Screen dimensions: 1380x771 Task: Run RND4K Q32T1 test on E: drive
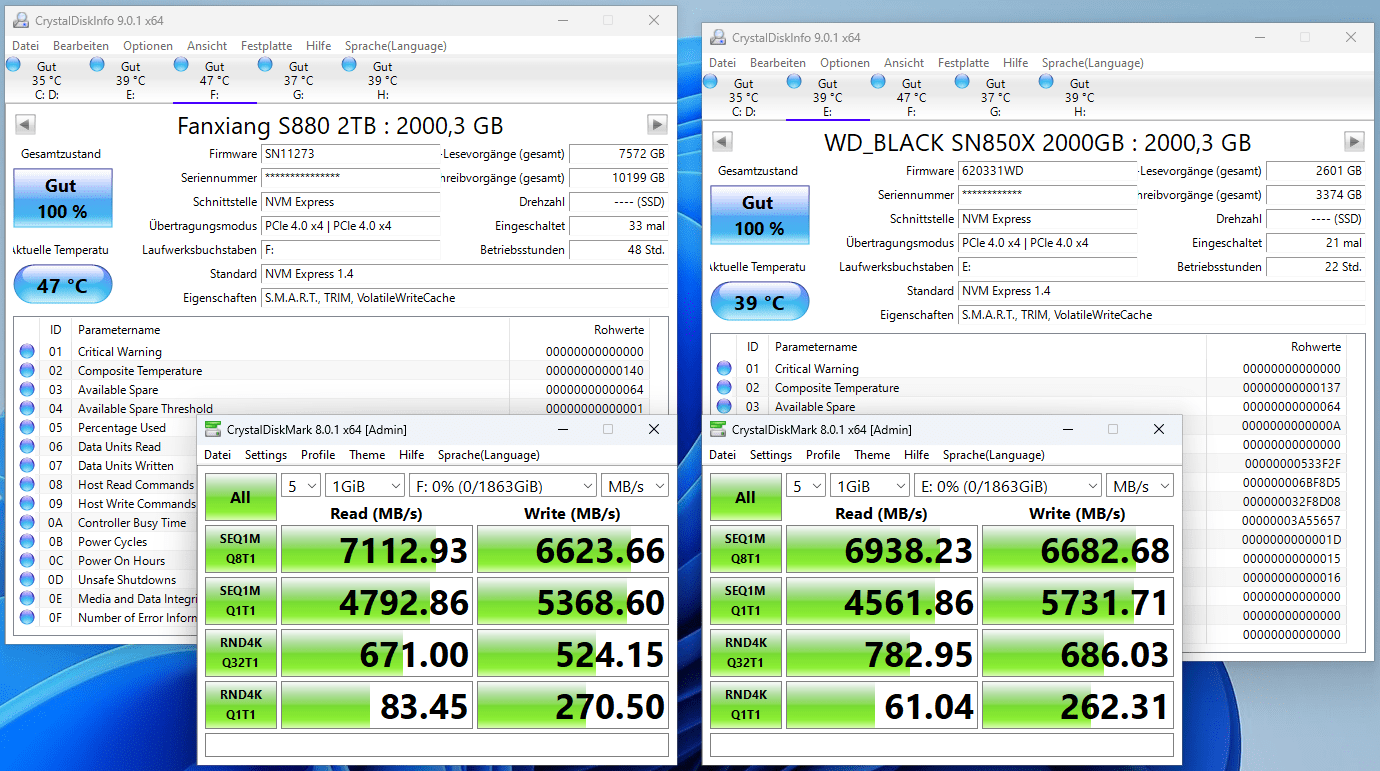[745, 653]
